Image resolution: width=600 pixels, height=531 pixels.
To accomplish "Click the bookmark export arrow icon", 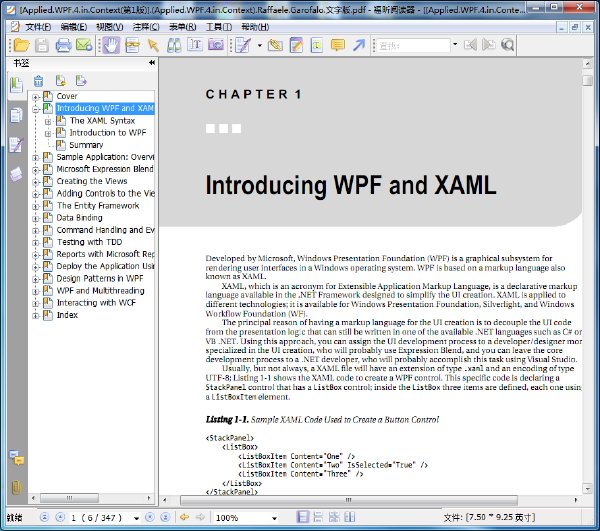I will 81,81.
